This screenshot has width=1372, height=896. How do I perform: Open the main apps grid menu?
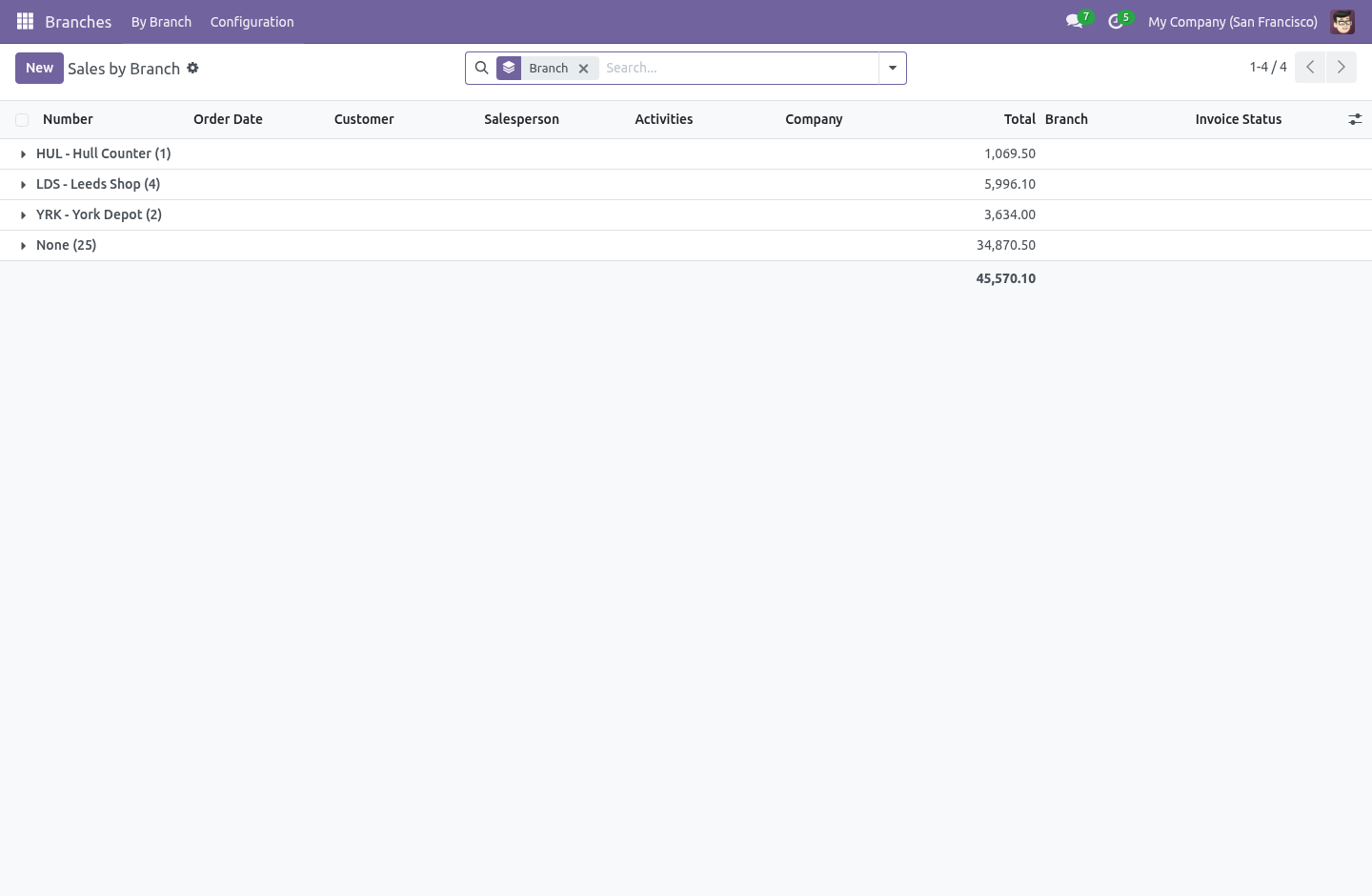(26, 21)
